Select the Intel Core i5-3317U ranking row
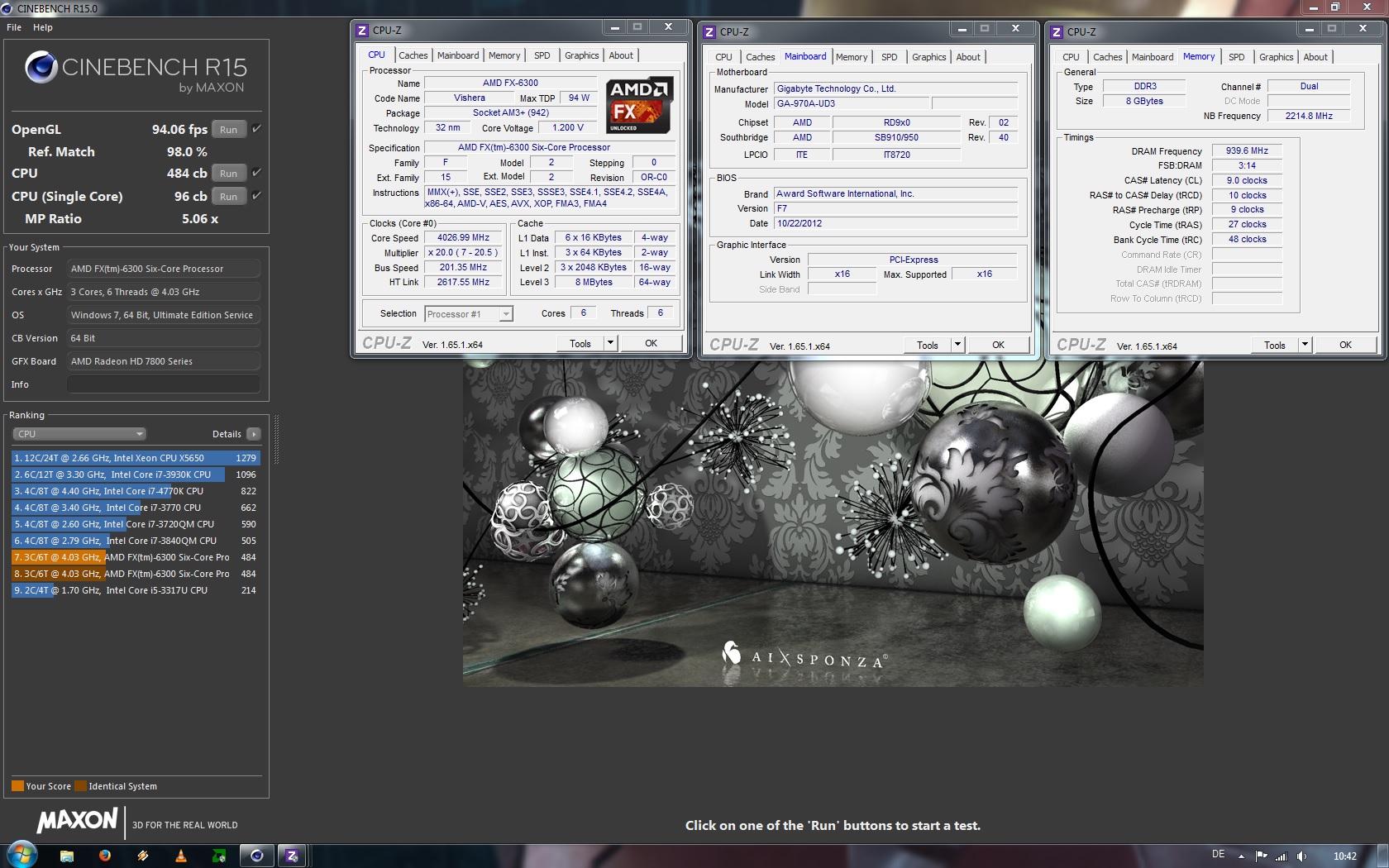 coord(136,590)
